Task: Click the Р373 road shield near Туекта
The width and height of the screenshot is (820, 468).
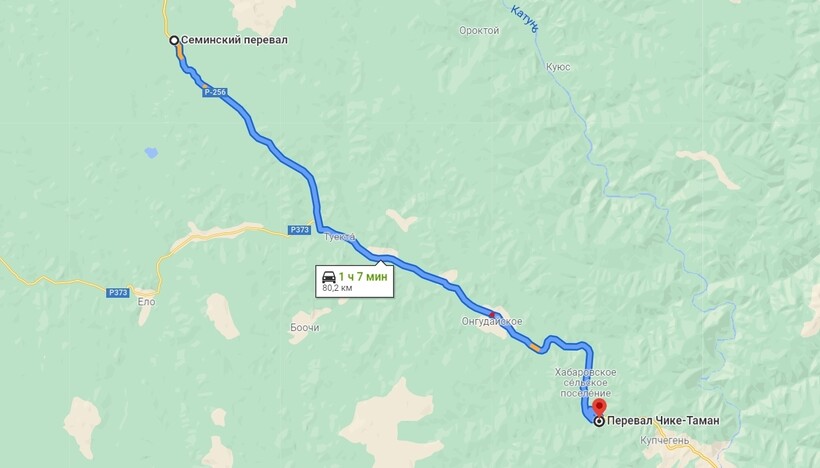Action: (x=300, y=230)
